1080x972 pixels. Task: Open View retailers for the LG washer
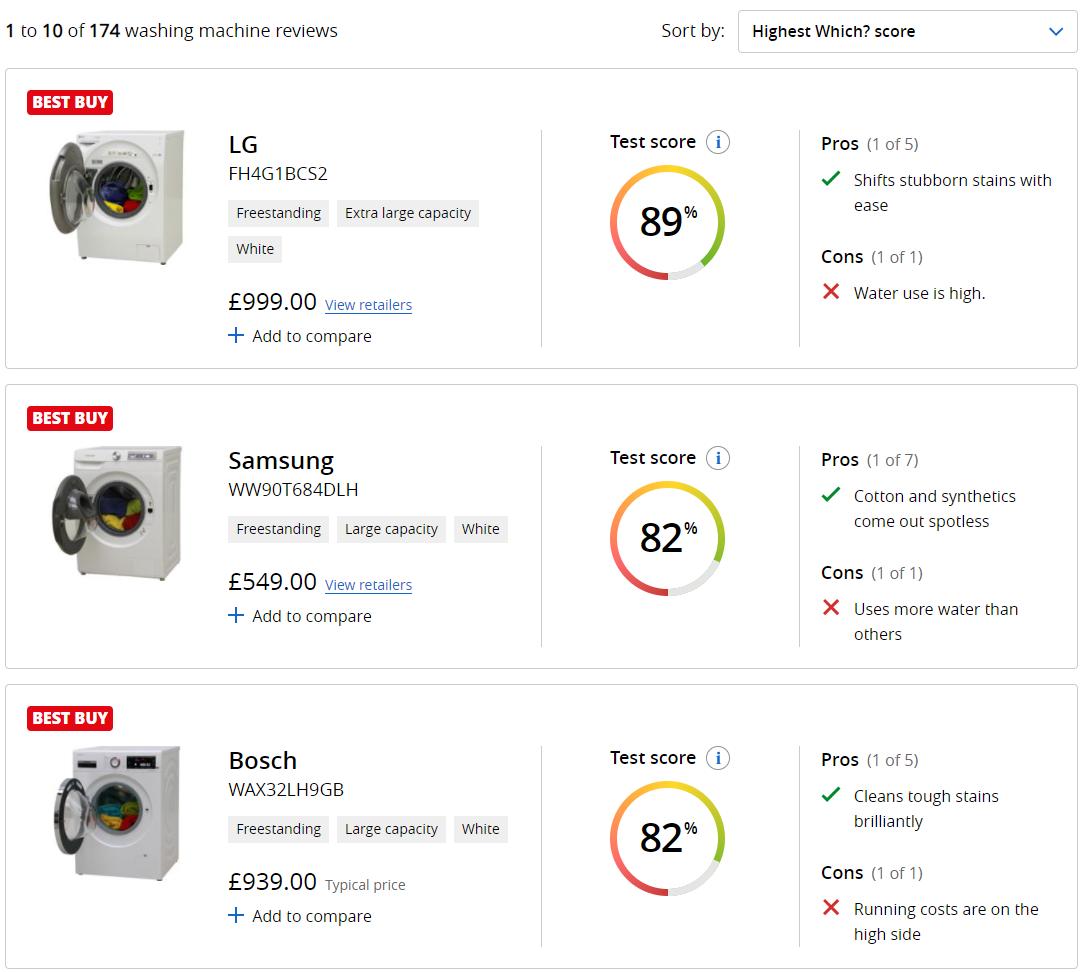[x=368, y=305]
